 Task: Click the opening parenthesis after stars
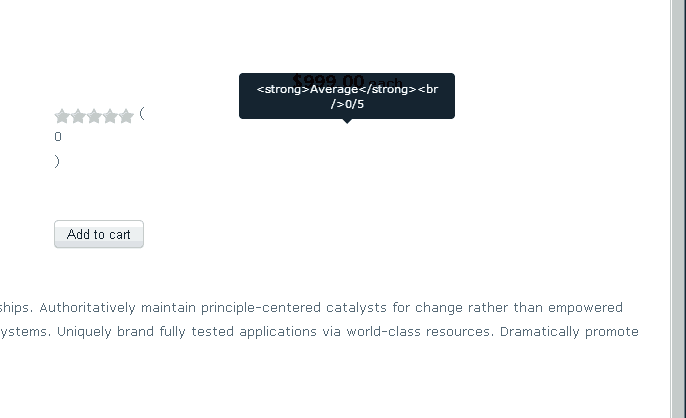pyautogui.click(x=142, y=114)
